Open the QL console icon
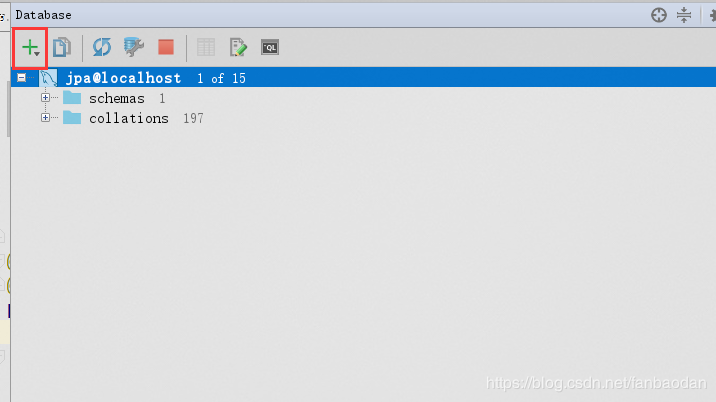The width and height of the screenshot is (716, 402). pyautogui.click(x=270, y=47)
